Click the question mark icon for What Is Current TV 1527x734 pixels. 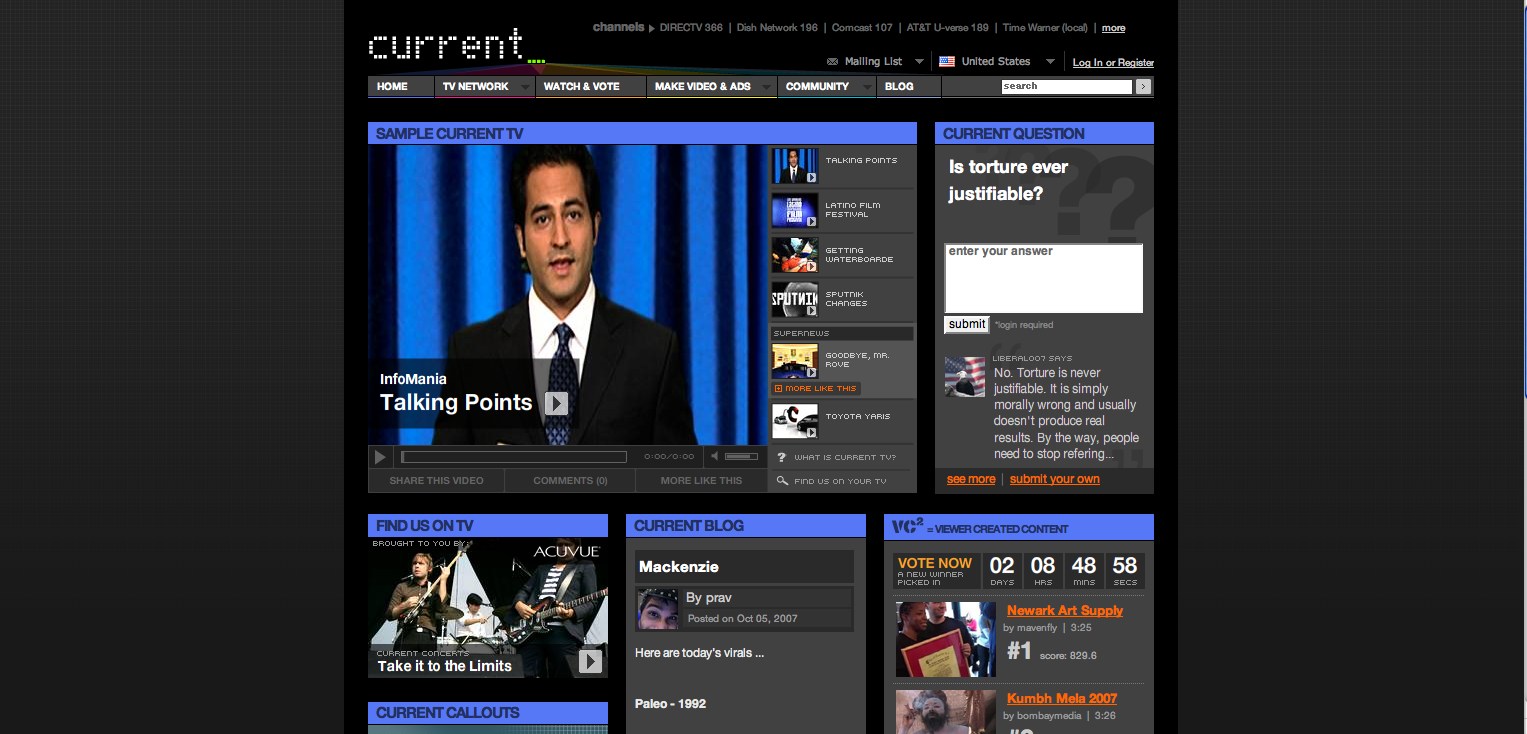pos(781,457)
